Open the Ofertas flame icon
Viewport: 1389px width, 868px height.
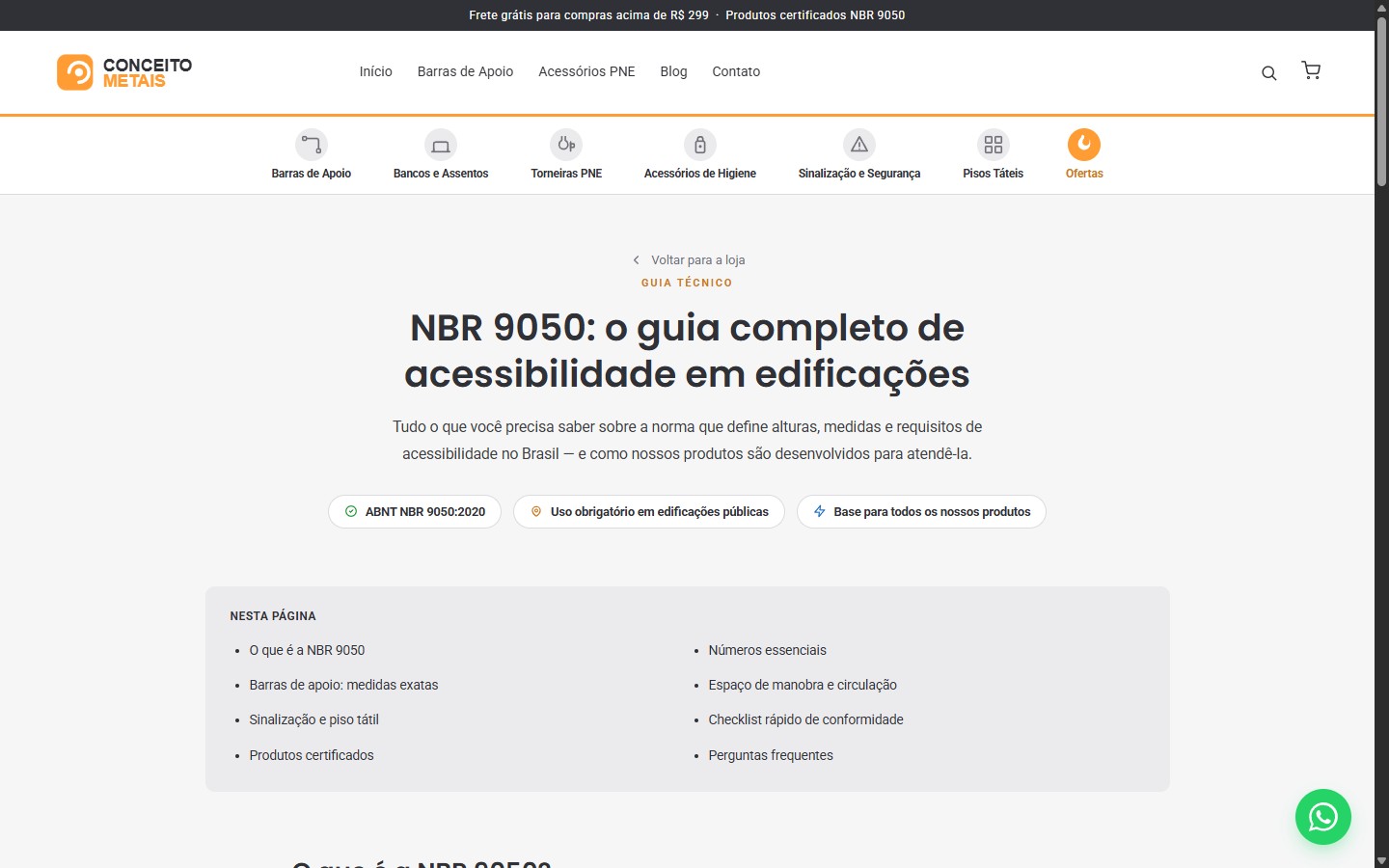1084,145
